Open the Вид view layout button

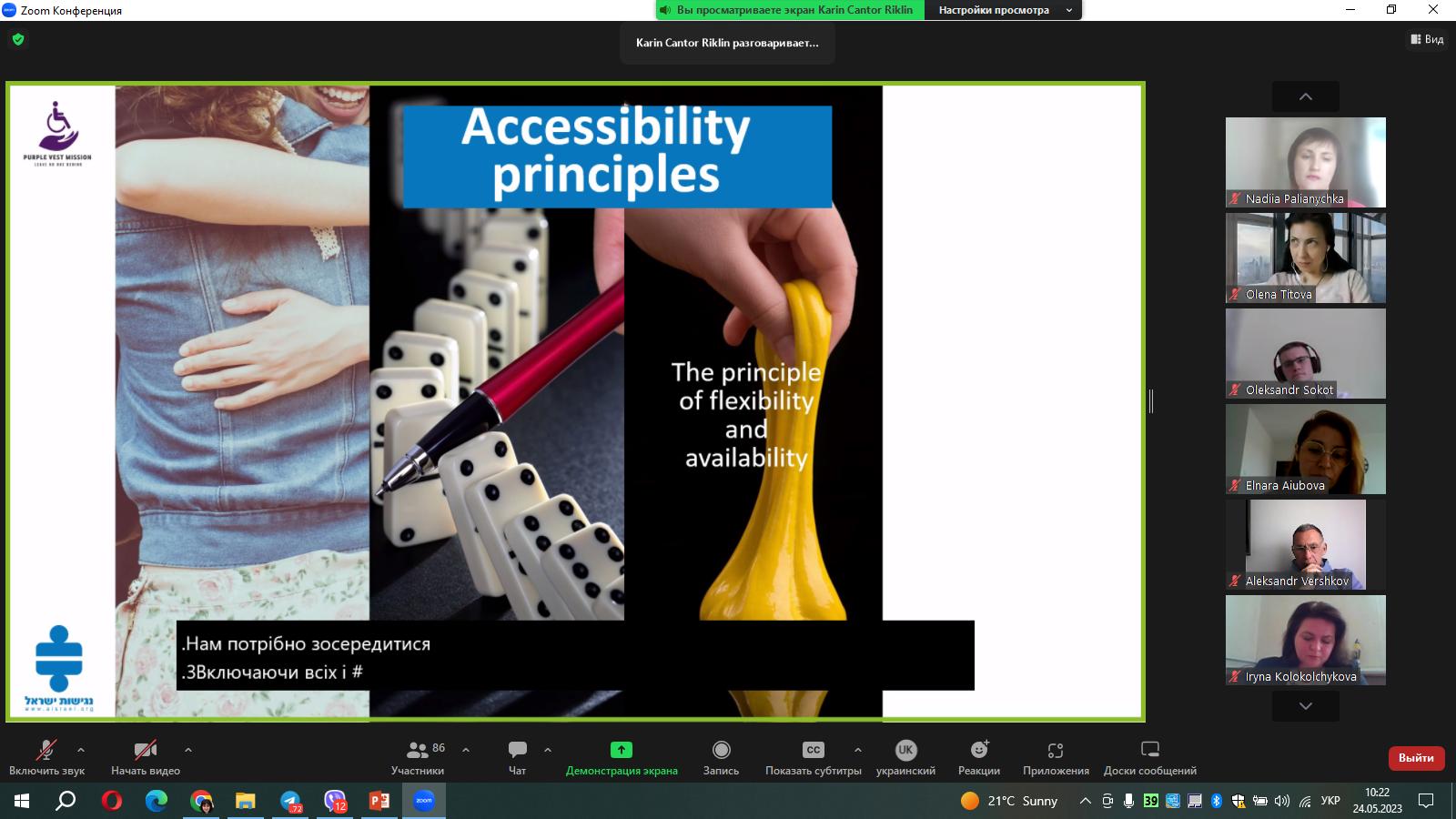coord(1427,39)
